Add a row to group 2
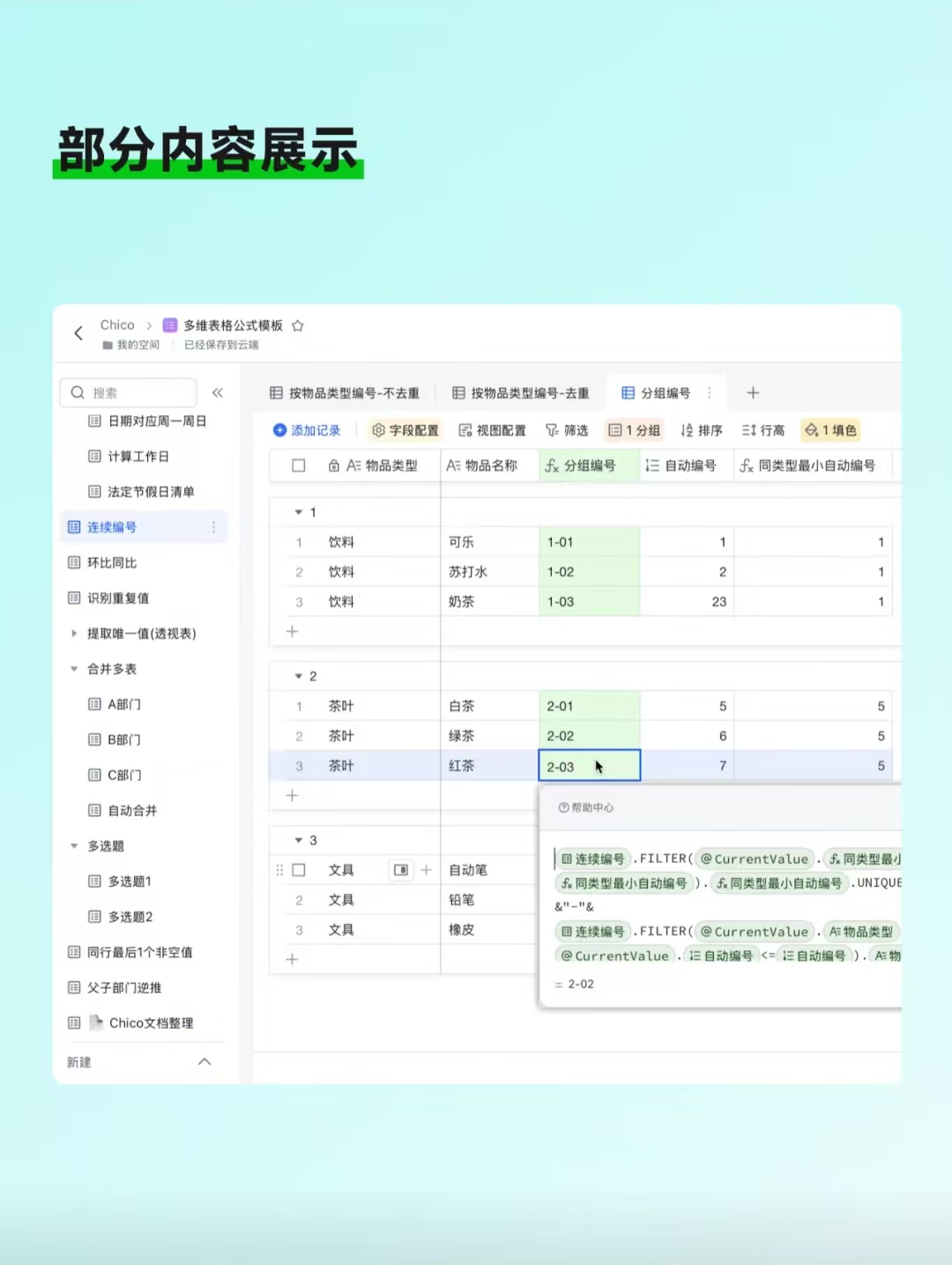The image size is (952, 1265). tap(293, 795)
